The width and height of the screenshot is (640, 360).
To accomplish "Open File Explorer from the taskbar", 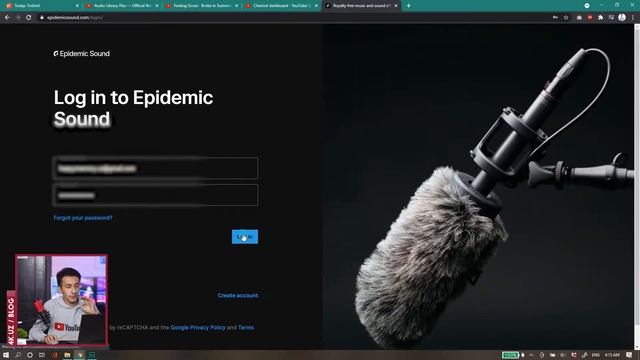I will [67, 355].
